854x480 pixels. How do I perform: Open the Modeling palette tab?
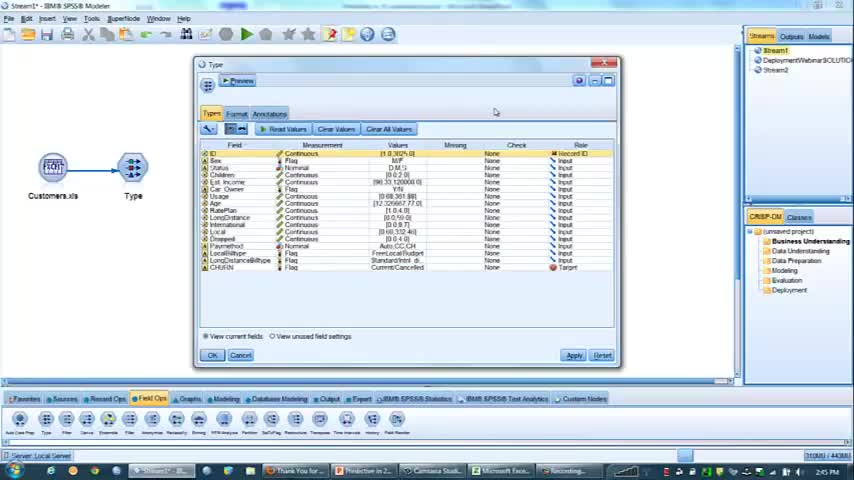(x=225, y=399)
